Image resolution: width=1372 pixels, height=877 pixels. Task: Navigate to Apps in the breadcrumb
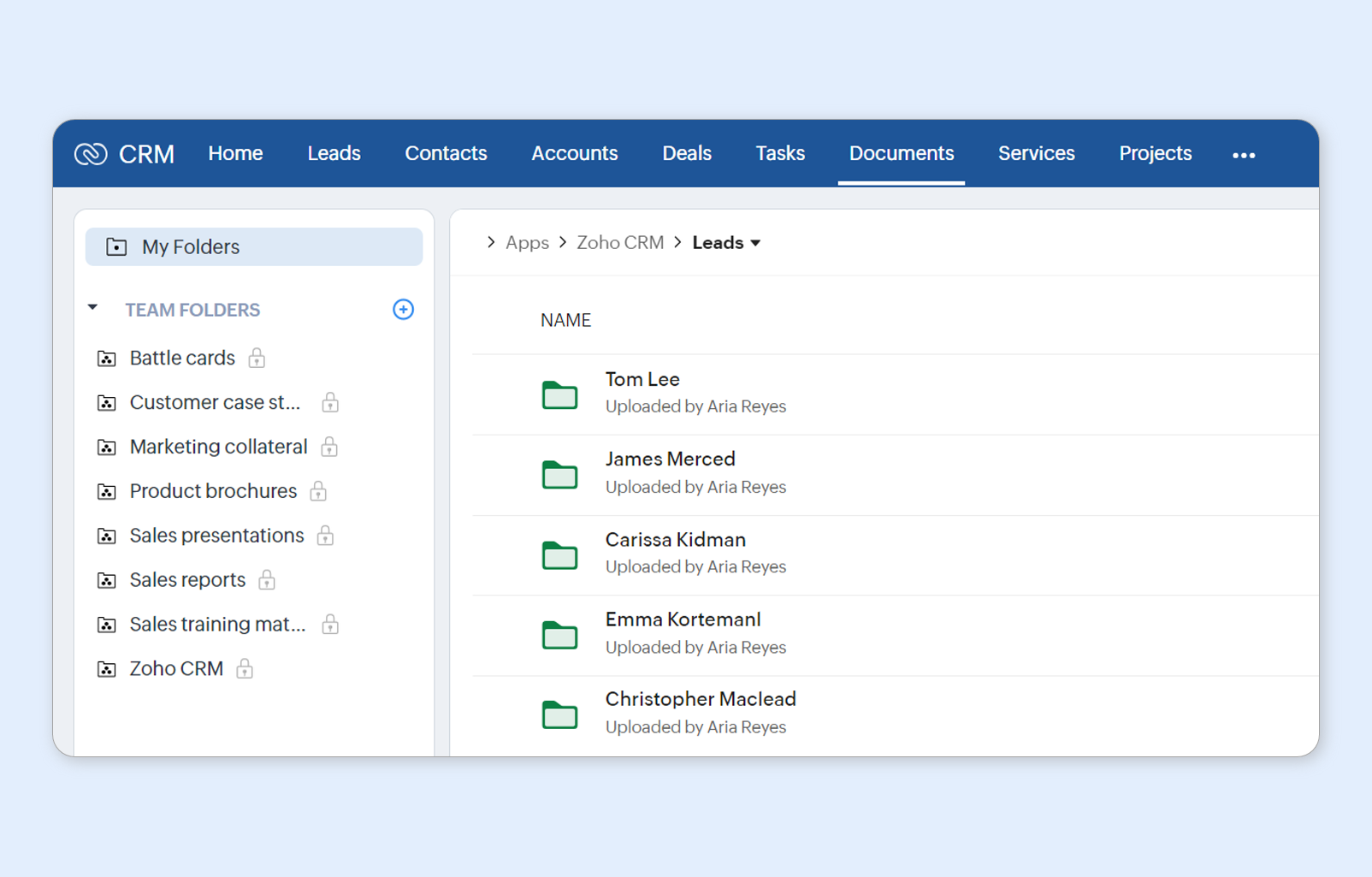(527, 243)
